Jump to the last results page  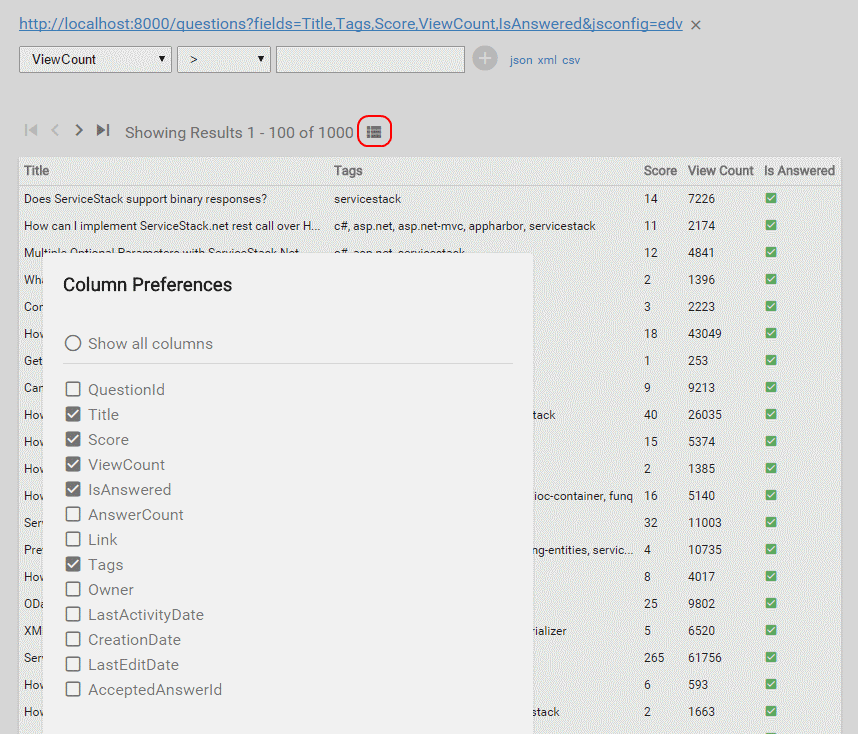[103, 130]
